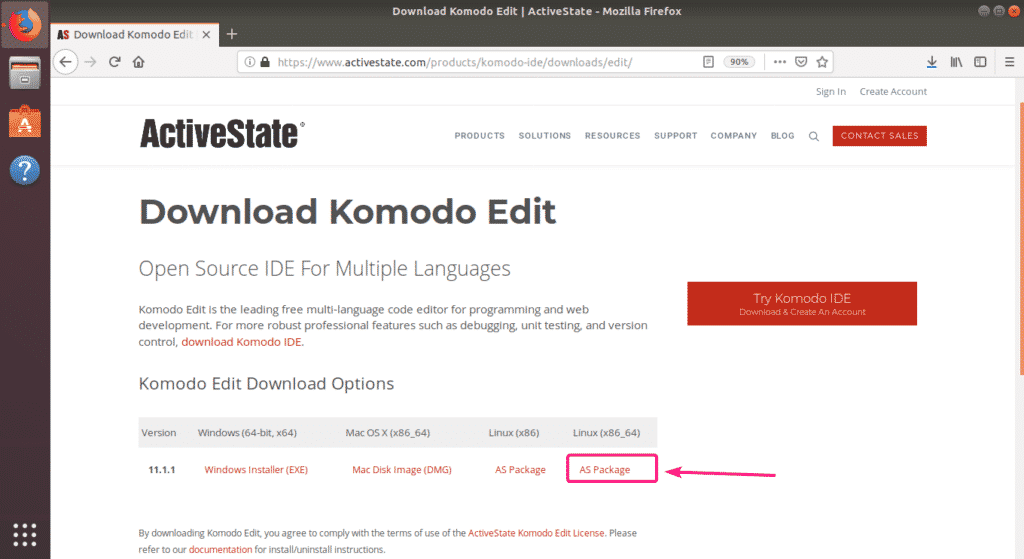1024x559 pixels.
Task: Click the website search magnifier icon
Action: coord(814,136)
